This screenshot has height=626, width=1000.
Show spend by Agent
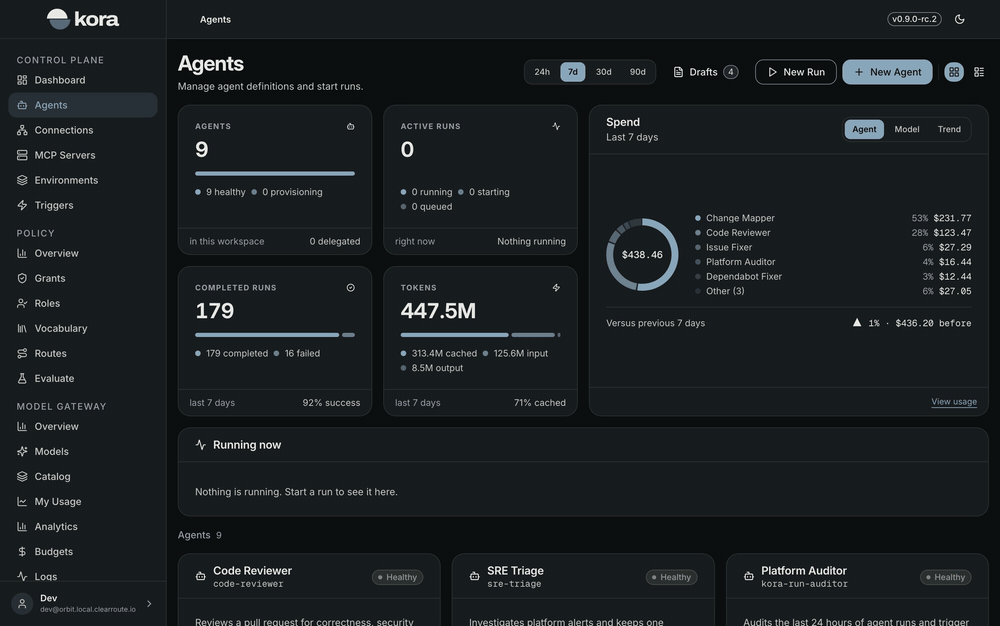(864, 129)
